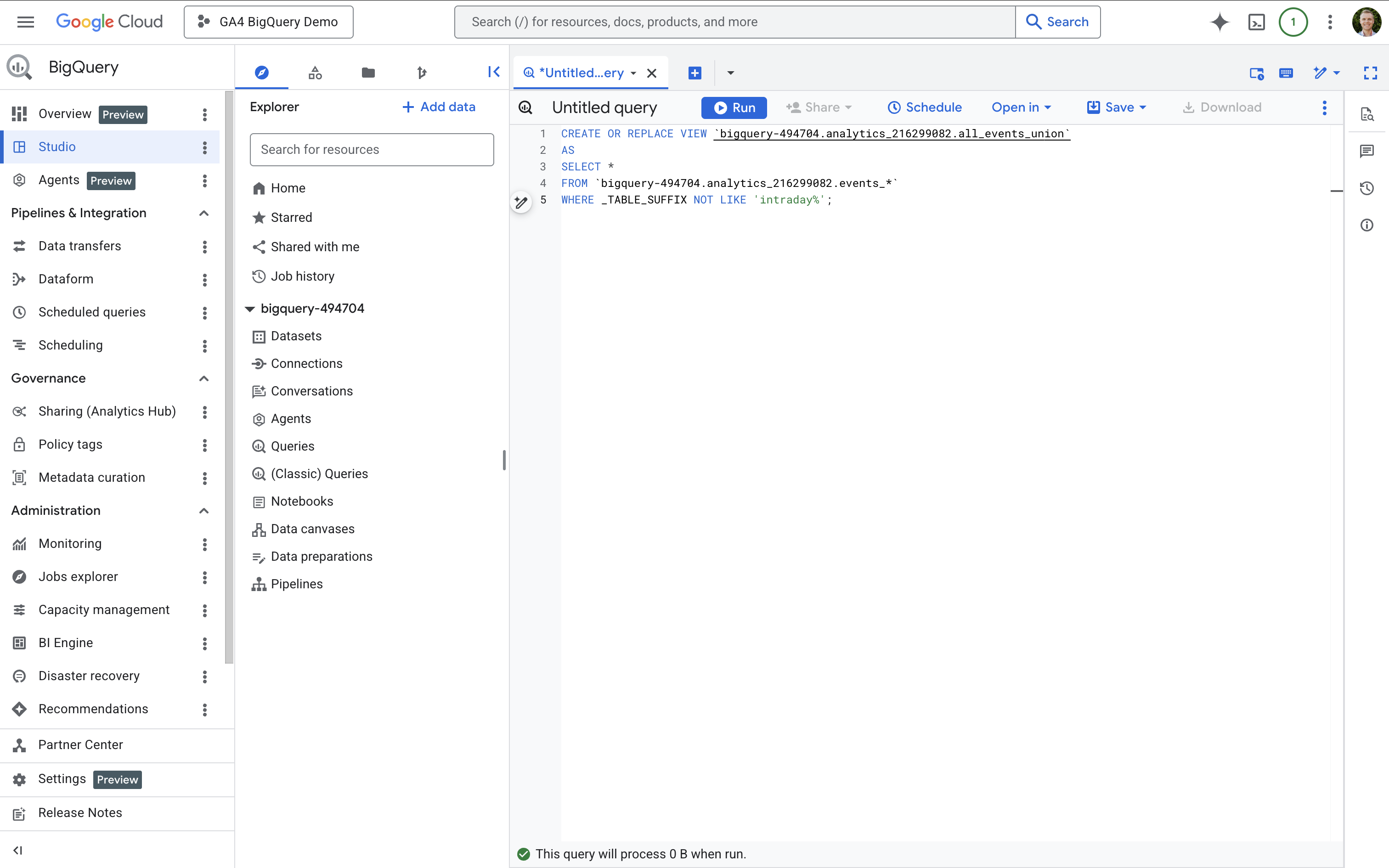The width and height of the screenshot is (1389, 868).
Task: Toggle full screen editor icon
Action: pos(1371,73)
